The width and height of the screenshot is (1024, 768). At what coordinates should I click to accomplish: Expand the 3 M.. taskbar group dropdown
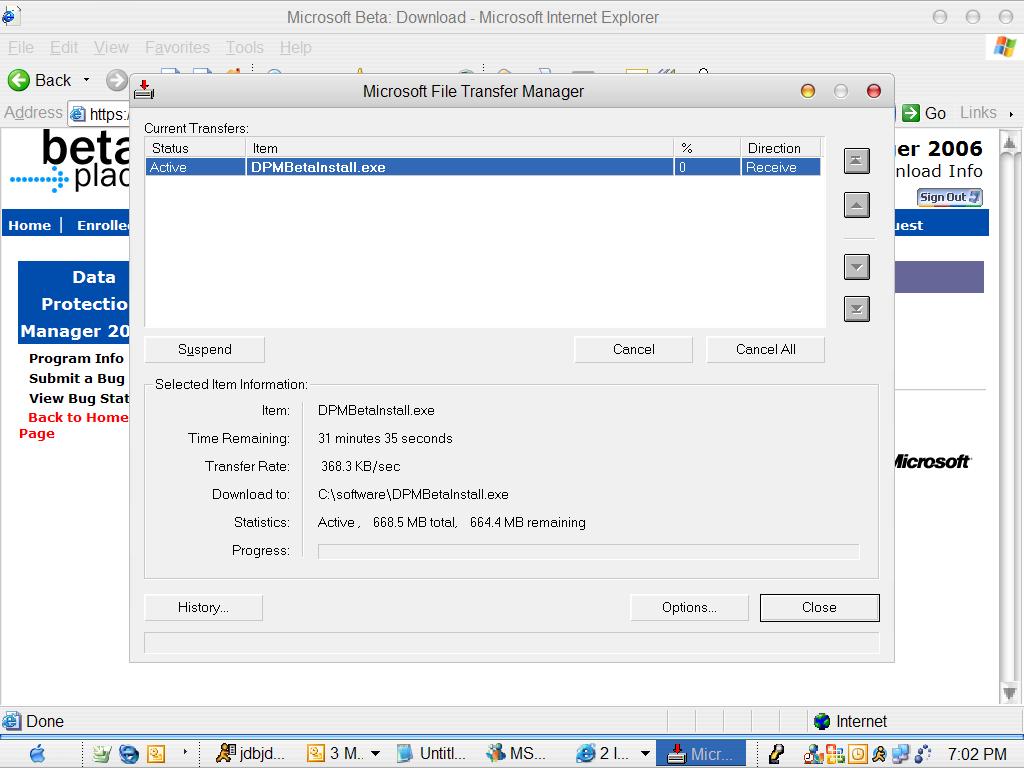[x=376, y=754]
